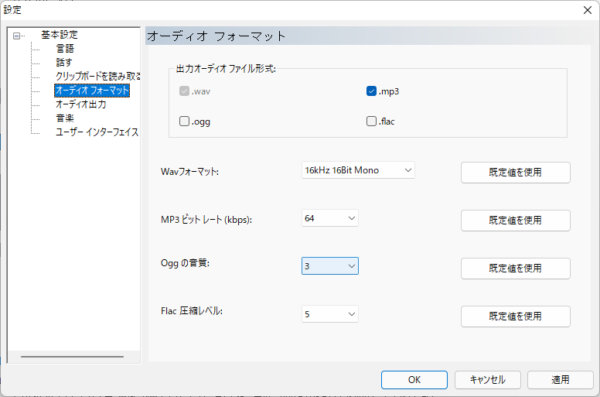Collapse the 基本設定 tree node
This screenshot has width=600, height=397.
click(16, 36)
